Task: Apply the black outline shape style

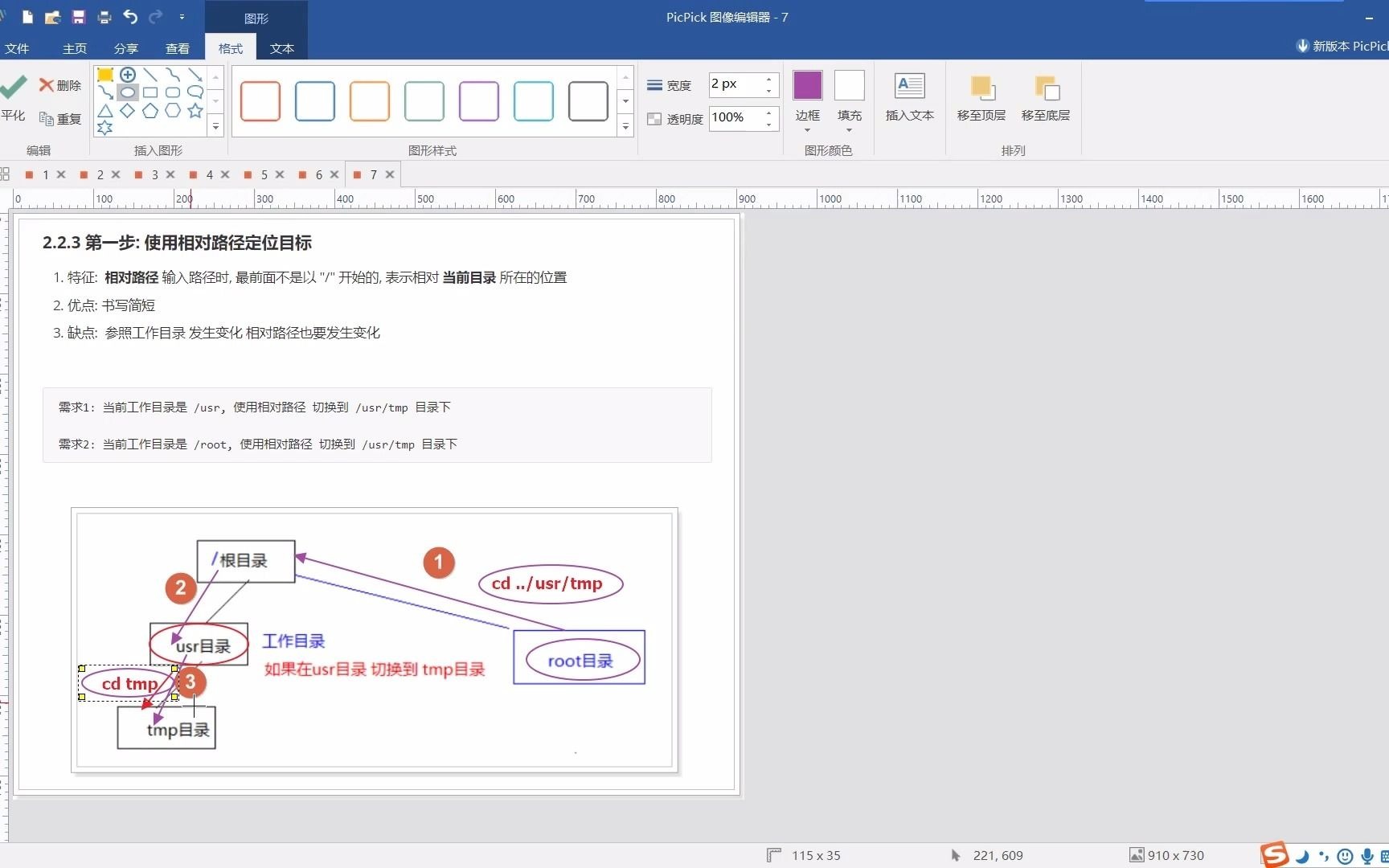Action: point(588,101)
